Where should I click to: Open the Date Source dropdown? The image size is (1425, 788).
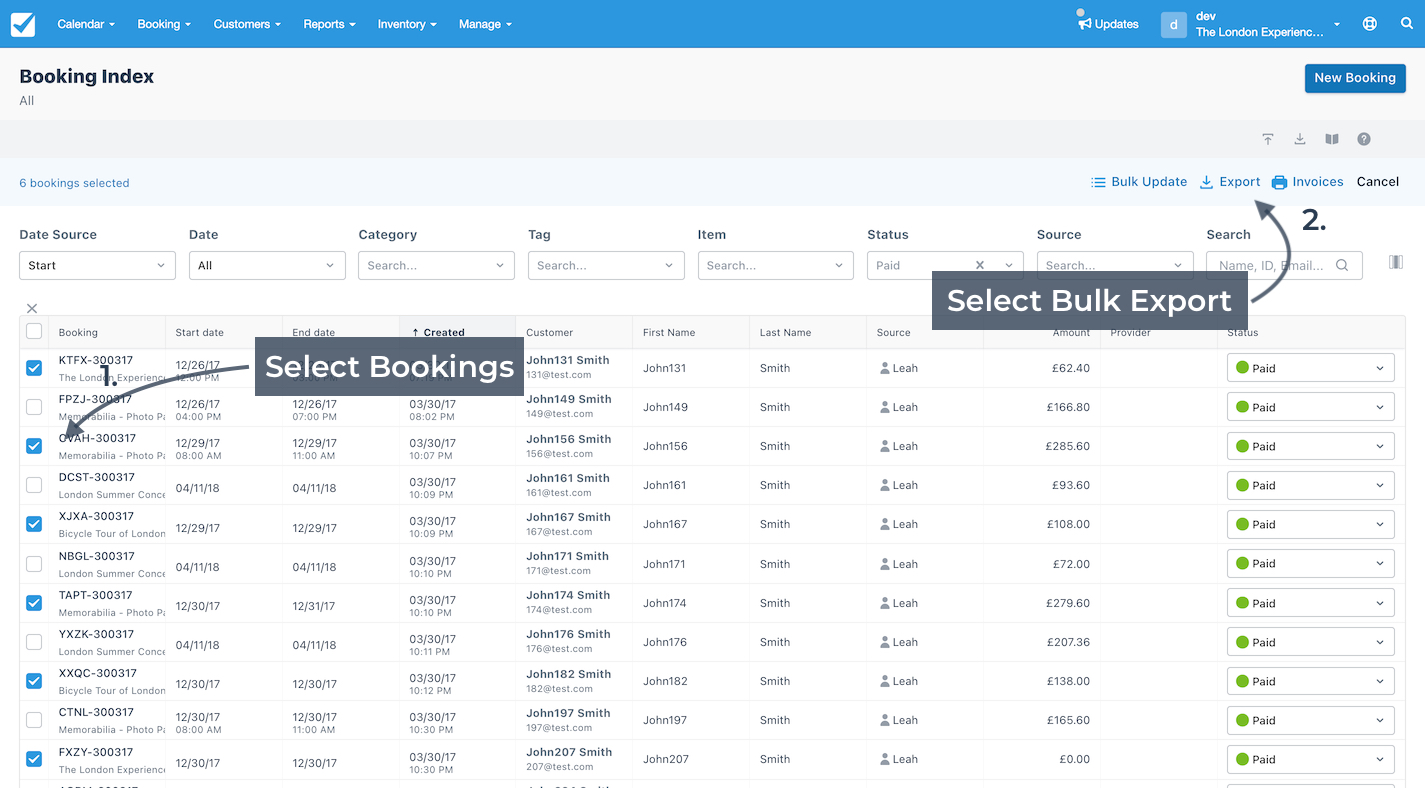97,265
